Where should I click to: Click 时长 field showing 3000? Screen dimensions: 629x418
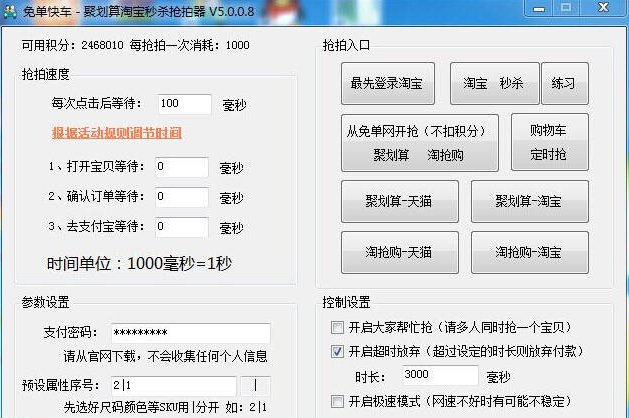pos(440,375)
